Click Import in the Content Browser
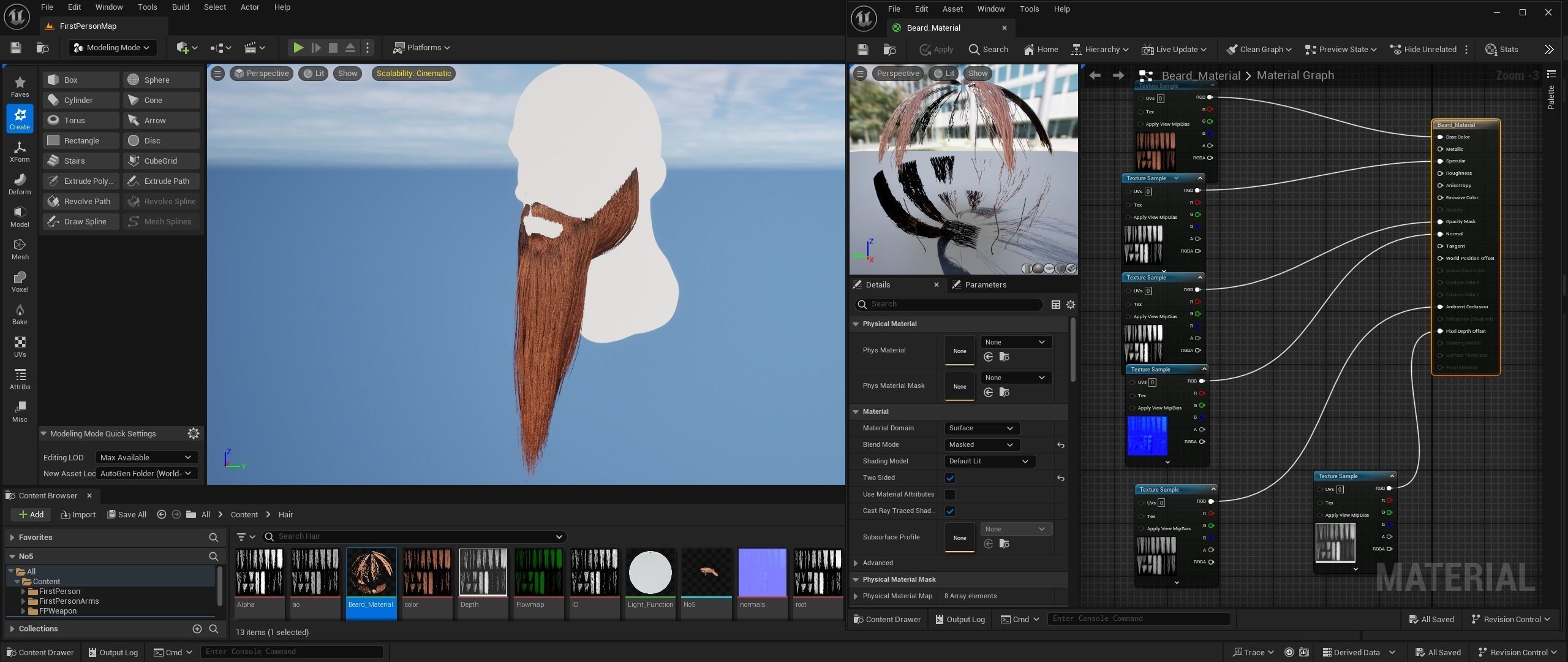This screenshot has width=1568, height=662. 78,515
